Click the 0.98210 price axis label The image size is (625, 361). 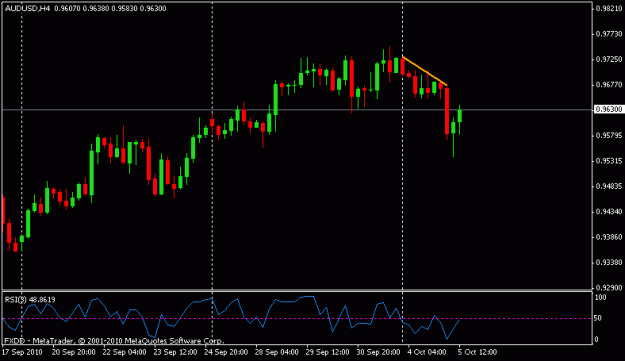pyautogui.click(x=609, y=8)
